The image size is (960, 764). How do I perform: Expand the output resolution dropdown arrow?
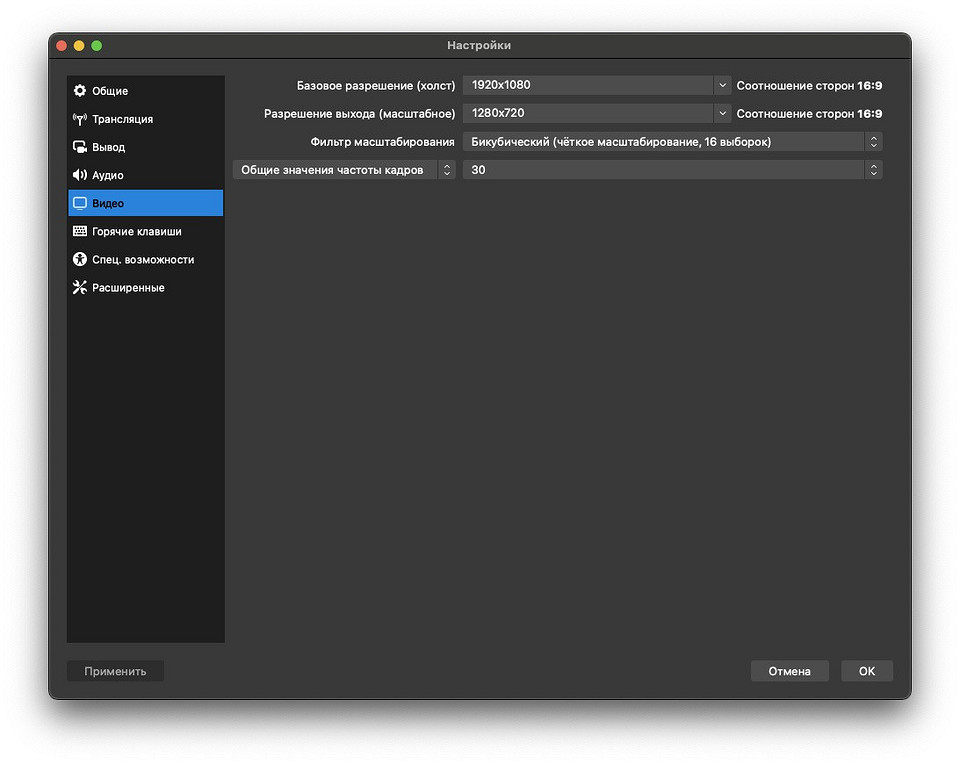click(722, 114)
